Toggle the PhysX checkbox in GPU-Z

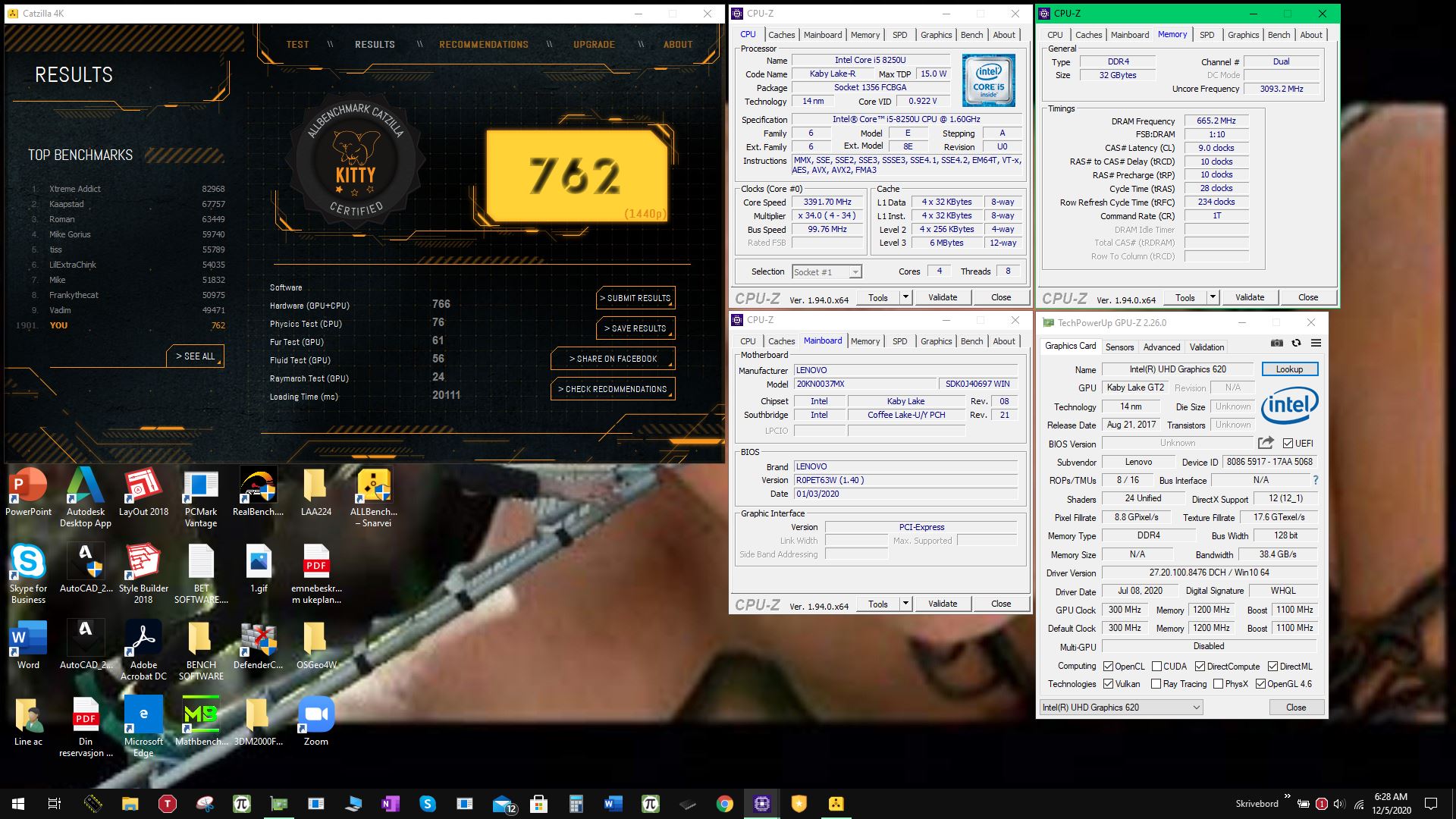click(1218, 684)
